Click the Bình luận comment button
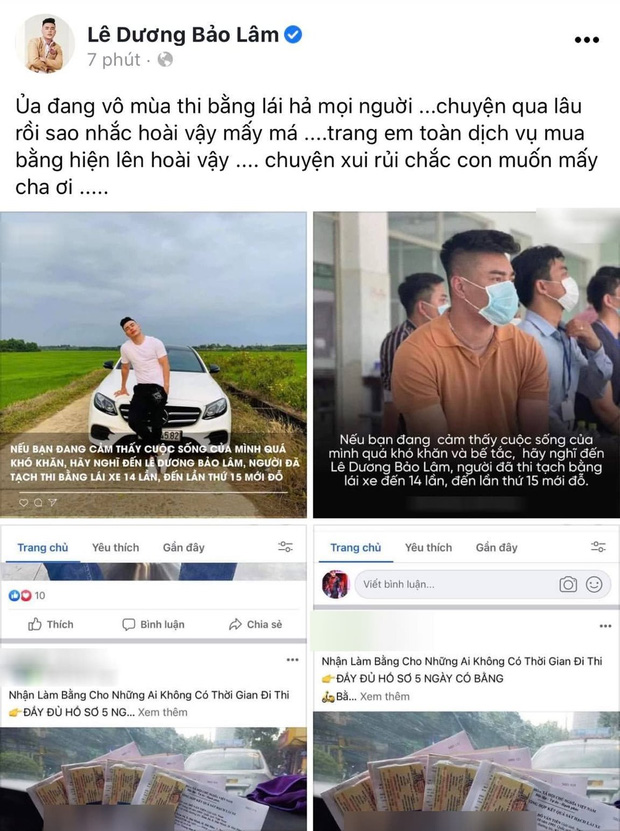 (x=153, y=624)
